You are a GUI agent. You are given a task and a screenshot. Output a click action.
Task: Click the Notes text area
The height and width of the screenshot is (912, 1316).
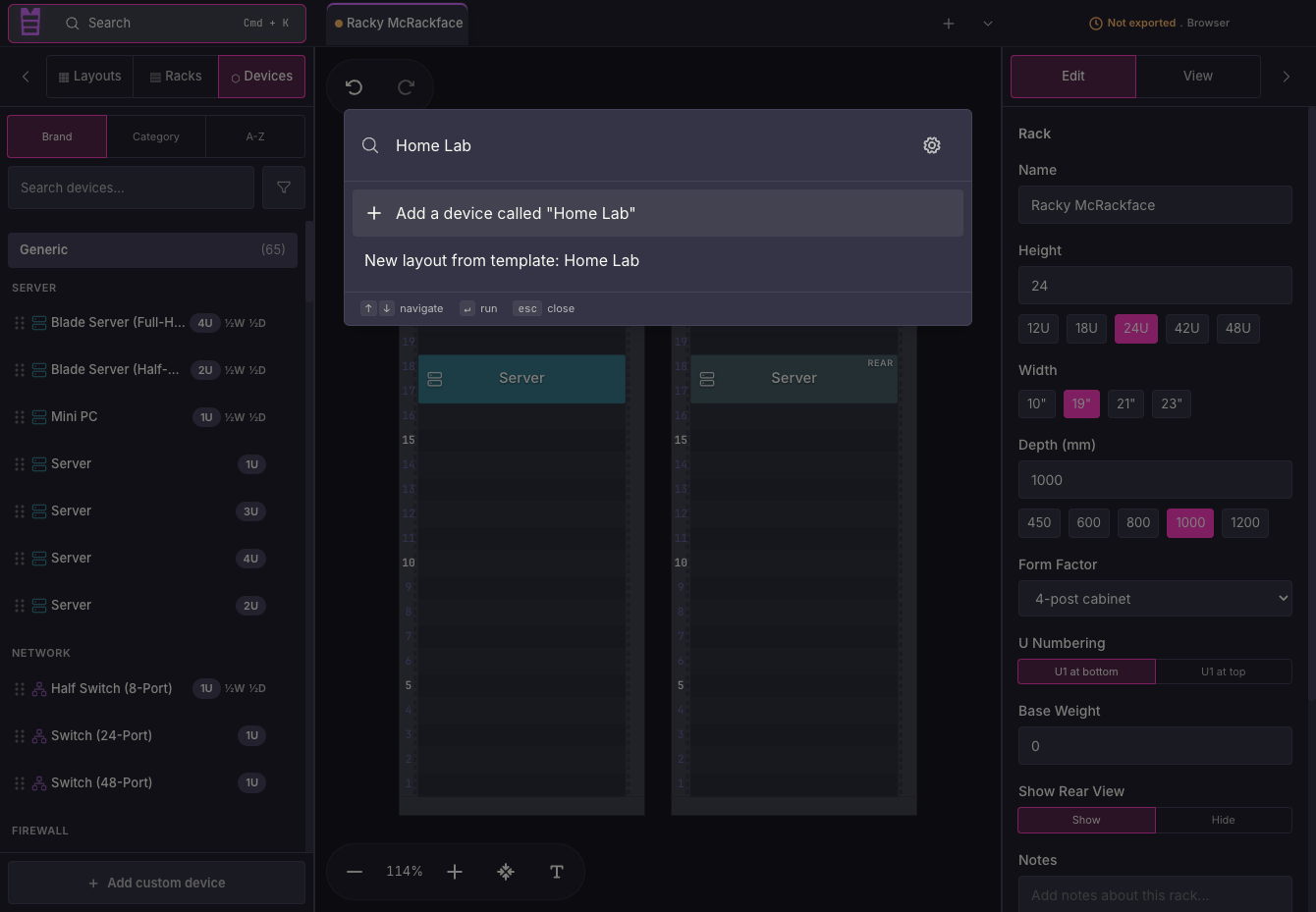pyautogui.click(x=1155, y=894)
